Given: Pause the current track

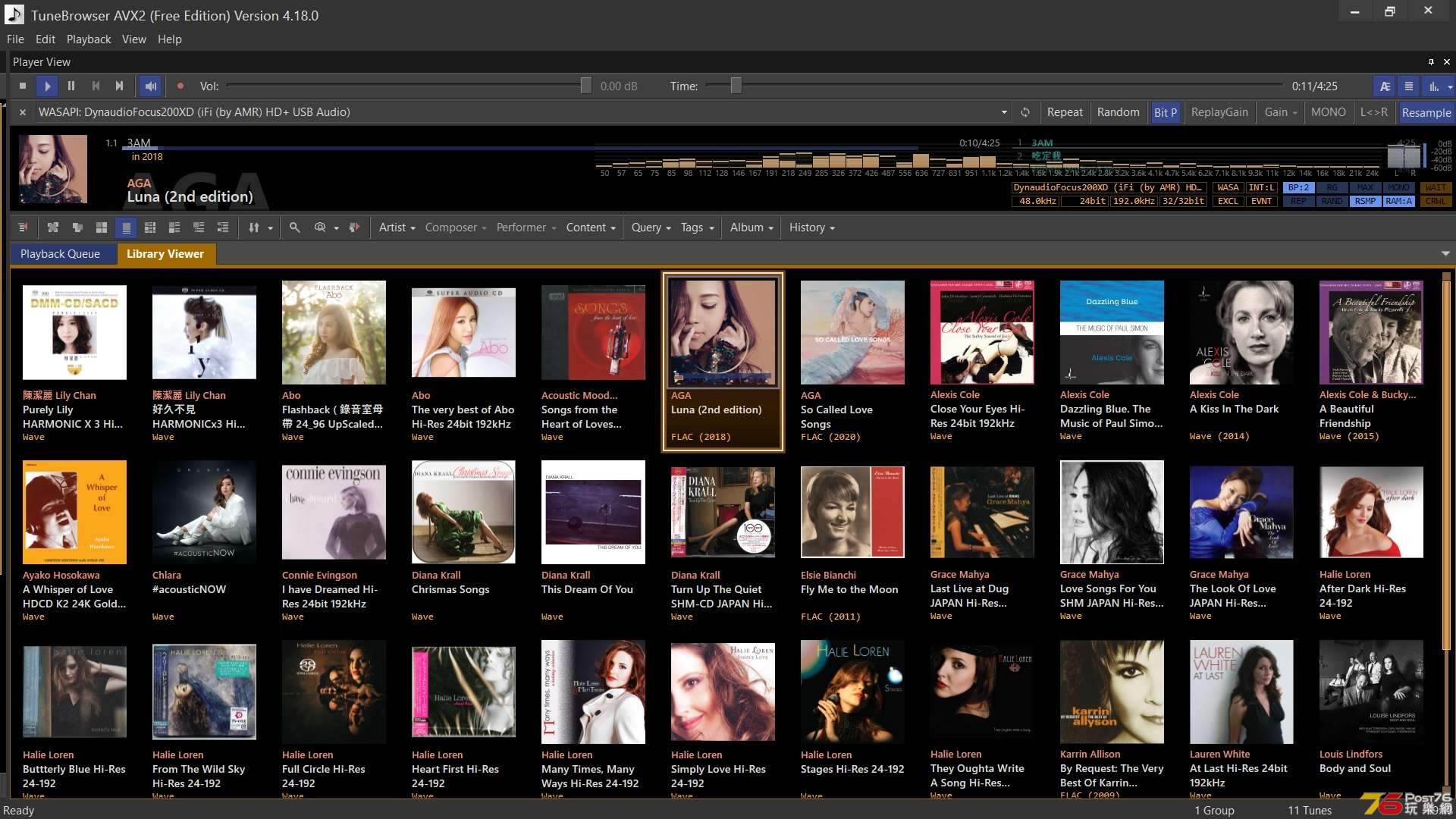Looking at the screenshot, I should [71, 86].
